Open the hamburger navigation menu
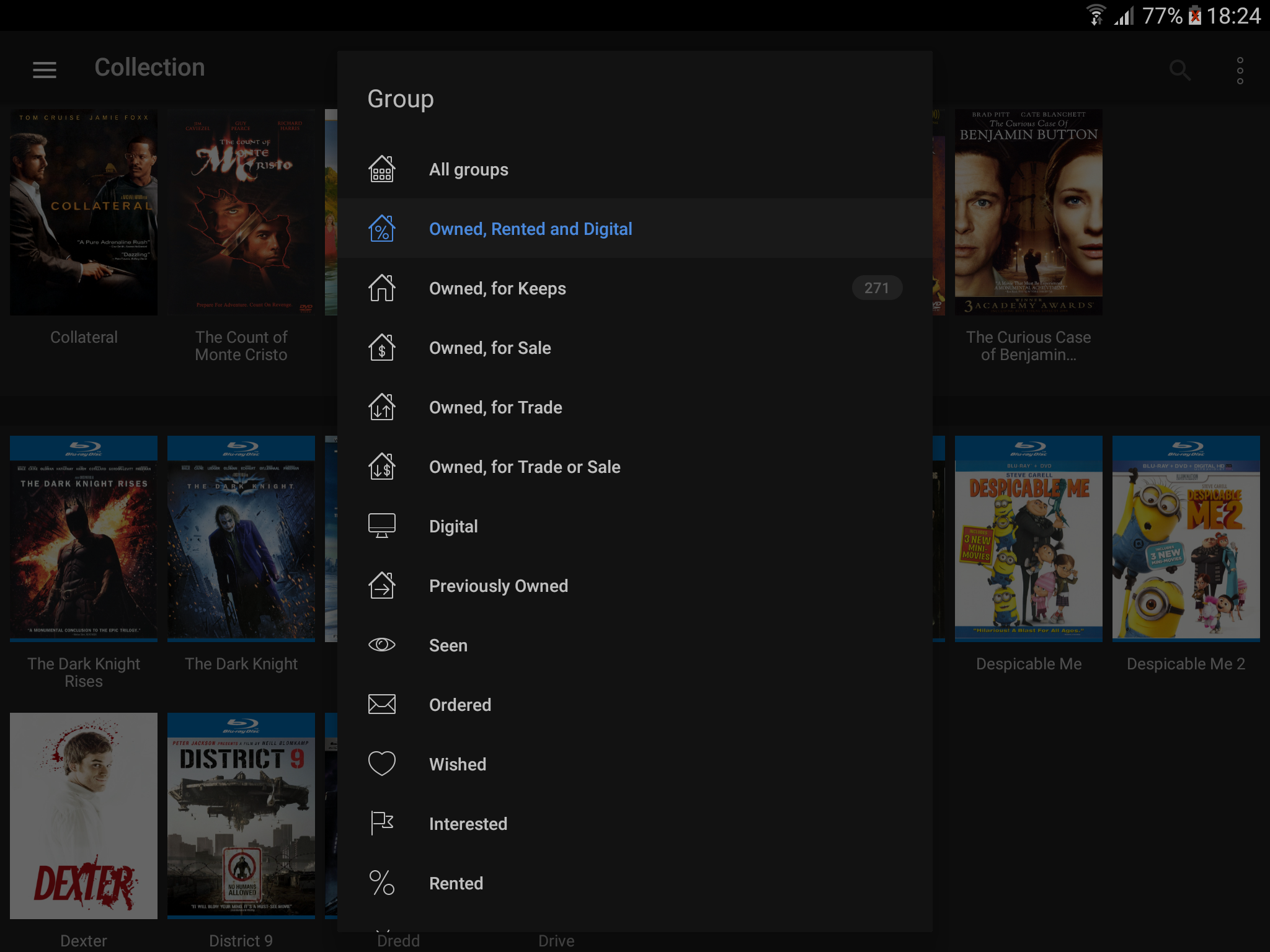The image size is (1270, 952). click(x=45, y=69)
